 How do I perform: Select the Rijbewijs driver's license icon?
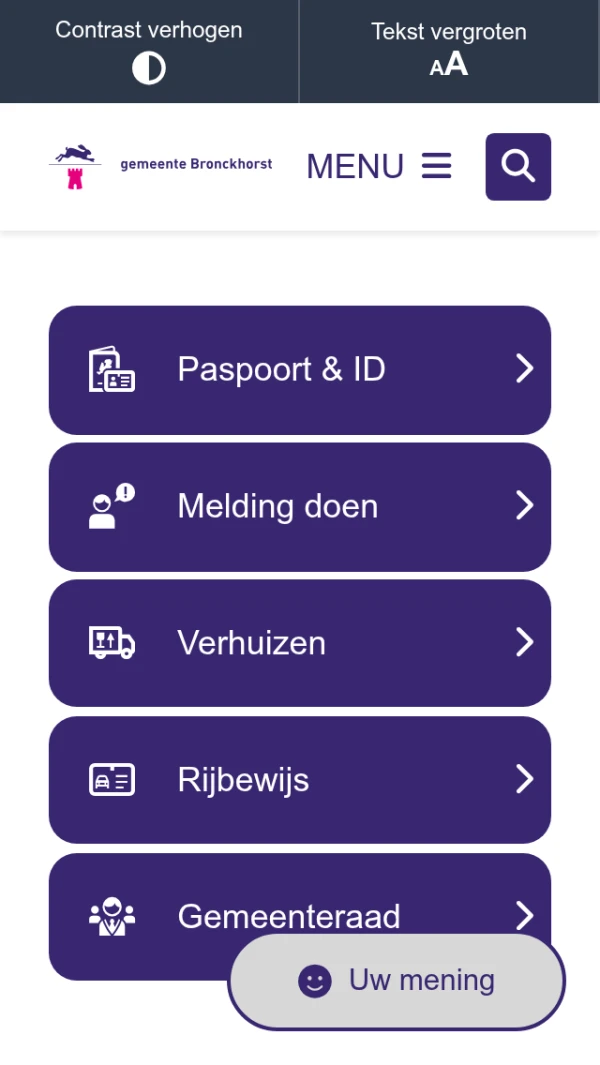111,779
